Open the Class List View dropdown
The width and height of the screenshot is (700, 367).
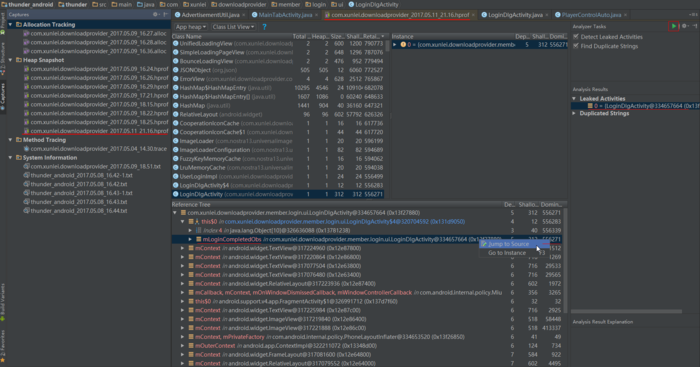click(233, 27)
